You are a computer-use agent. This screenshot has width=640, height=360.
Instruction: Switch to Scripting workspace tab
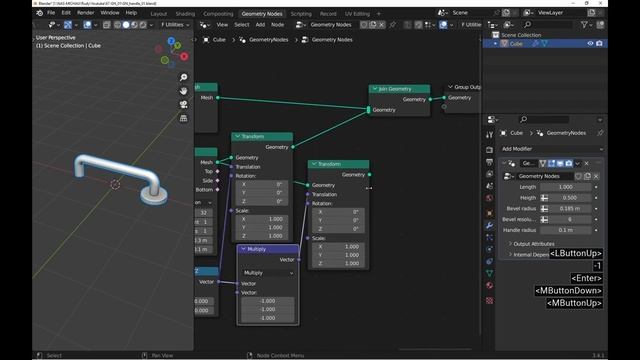click(301, 14)
